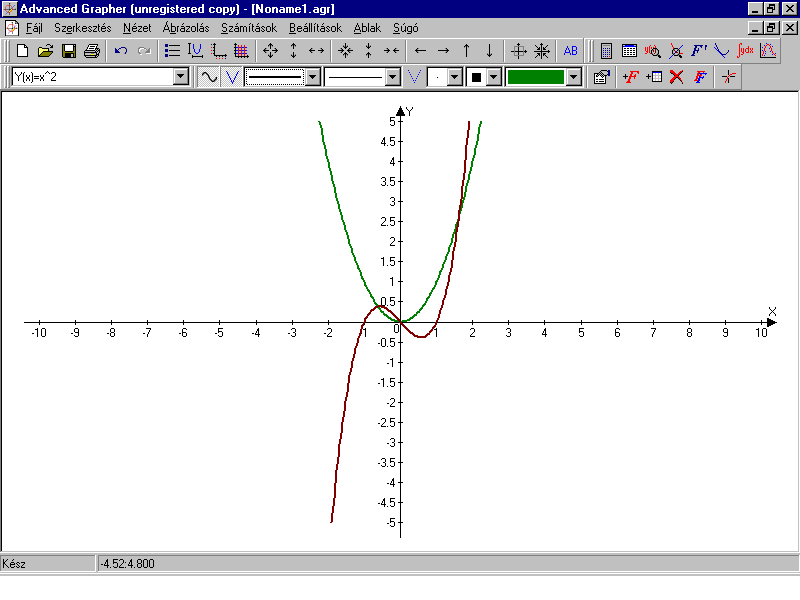The height and width of the screenshot is (600, 800).
Task: Open the black square point style dropdown
Action: pos(493,77)
